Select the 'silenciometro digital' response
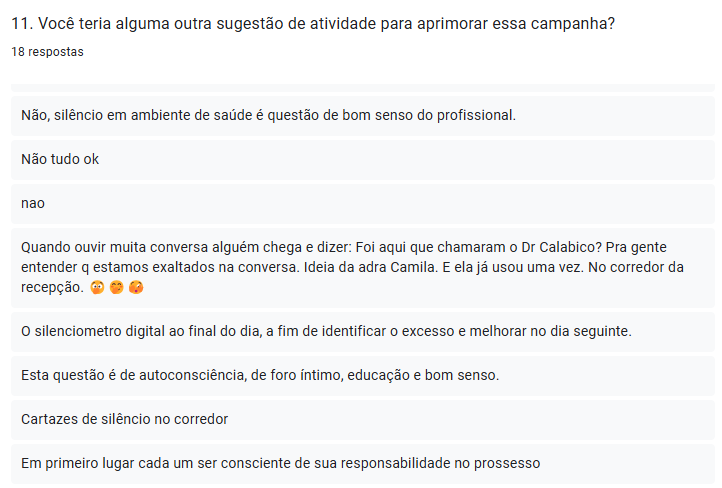This screenshot has height=488, width=722. coord(325,331)
